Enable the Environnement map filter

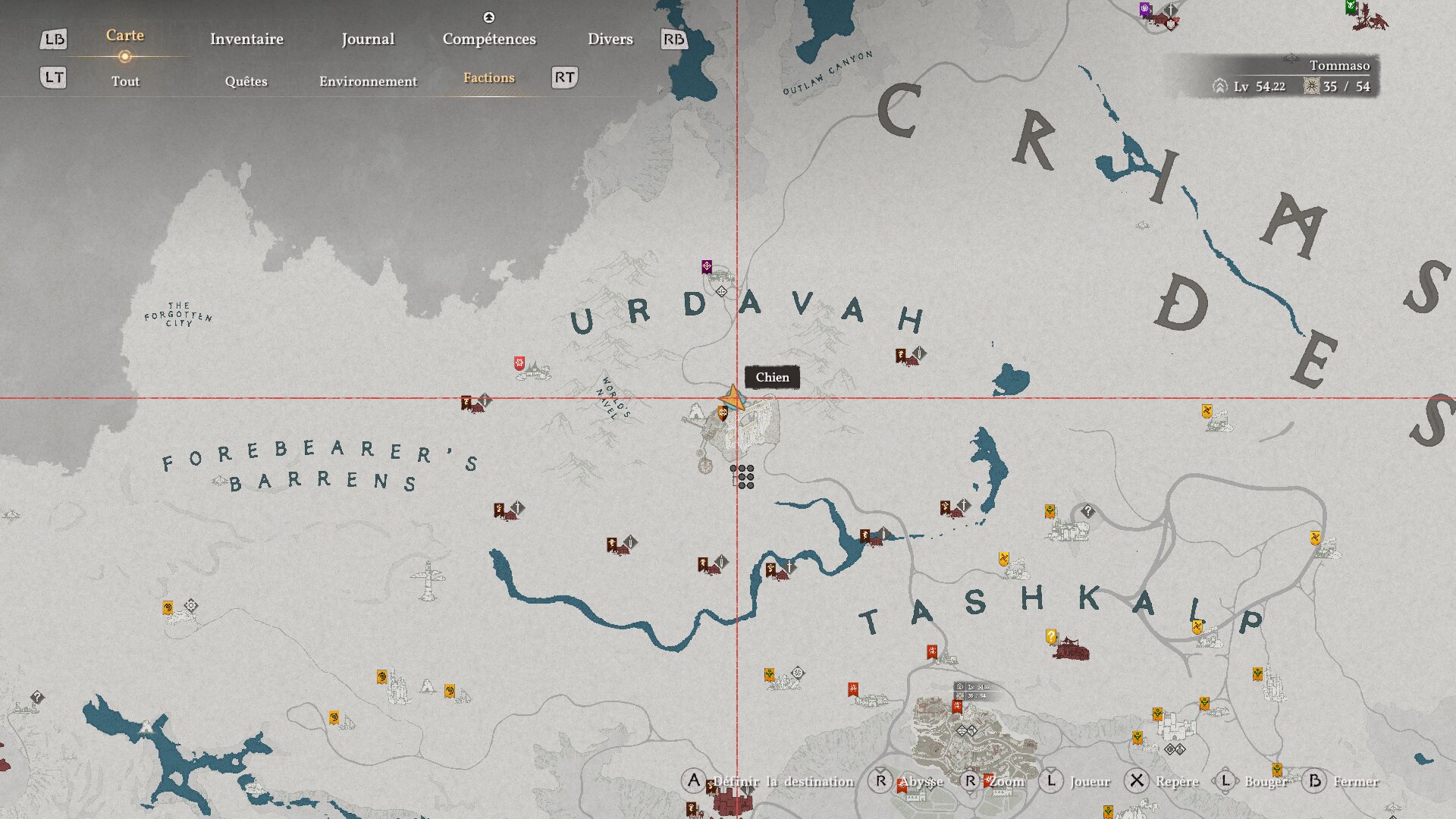(368, 81)
